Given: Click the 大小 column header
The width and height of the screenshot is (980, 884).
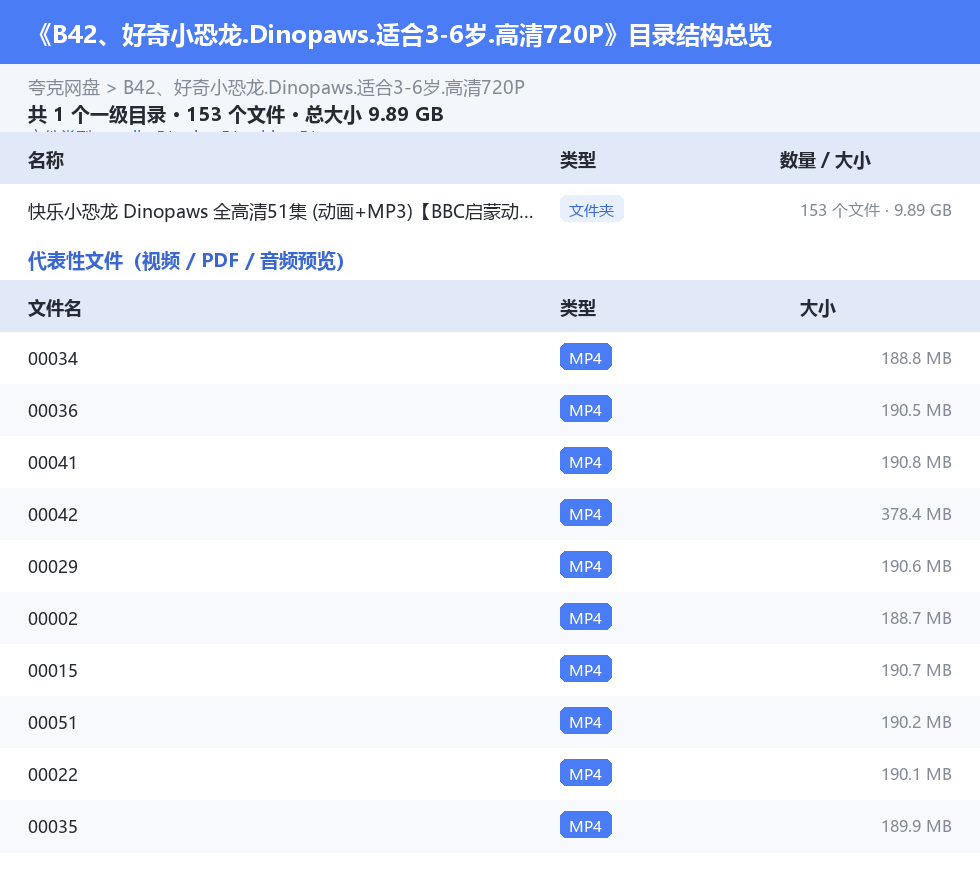Looking at the screenshot, I should point(818,308).
